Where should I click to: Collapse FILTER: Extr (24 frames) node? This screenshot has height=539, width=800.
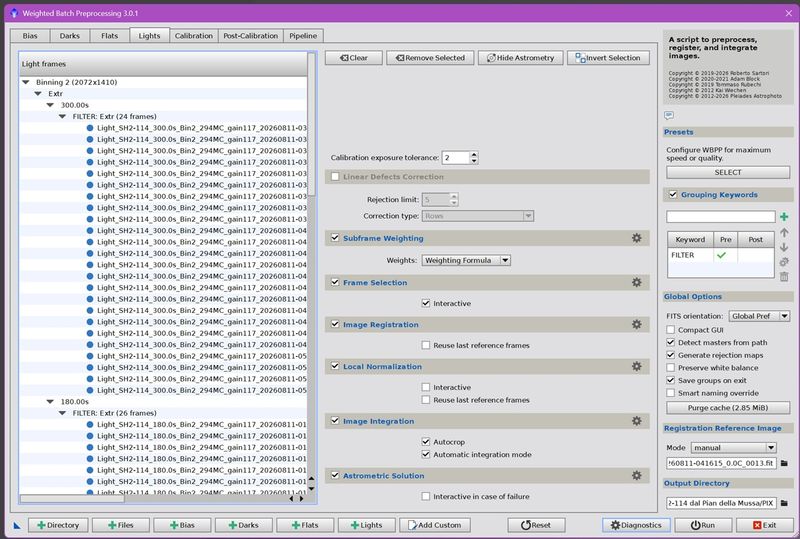coord(62,116)
